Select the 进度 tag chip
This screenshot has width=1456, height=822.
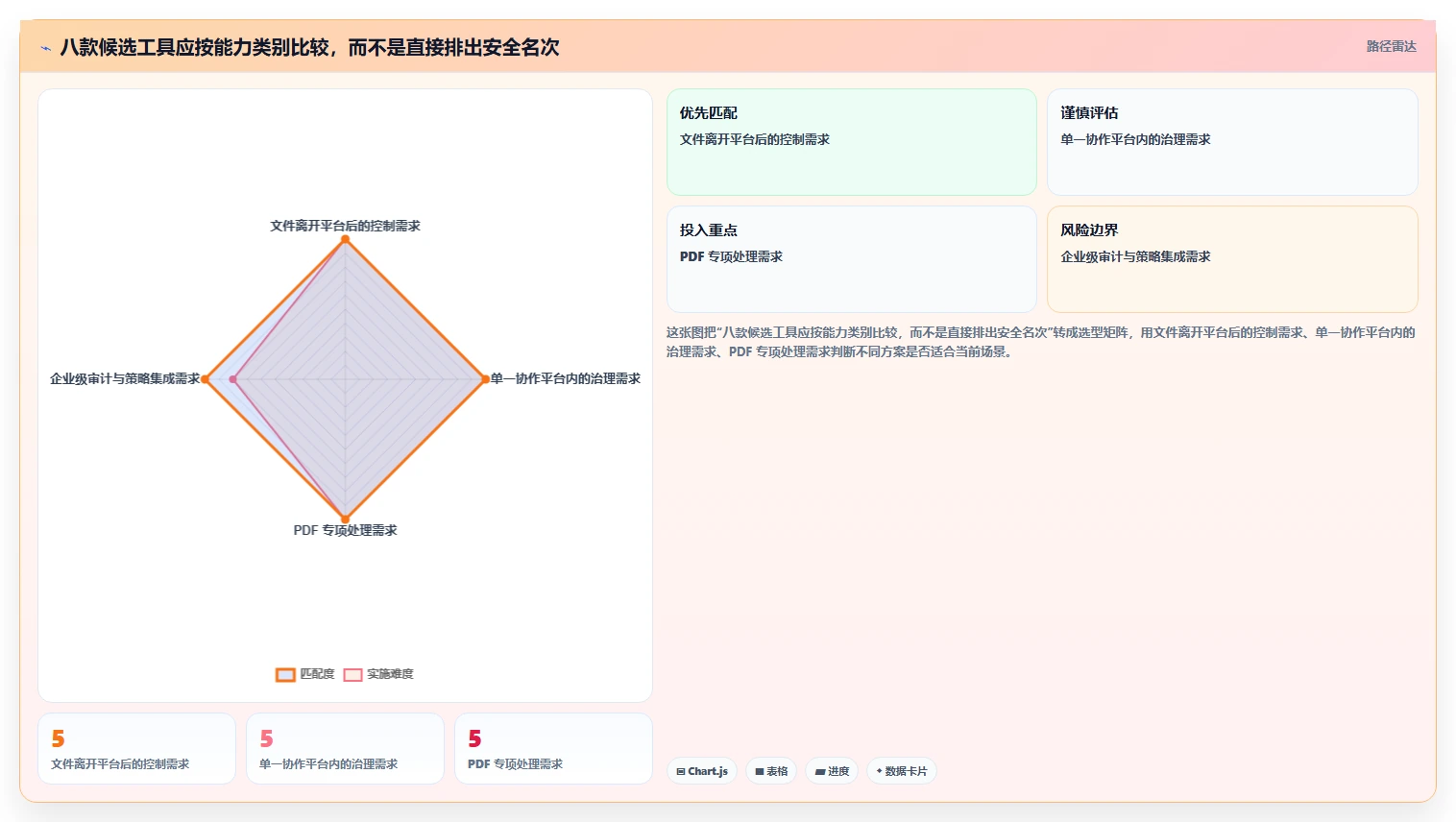coord(832,771)
